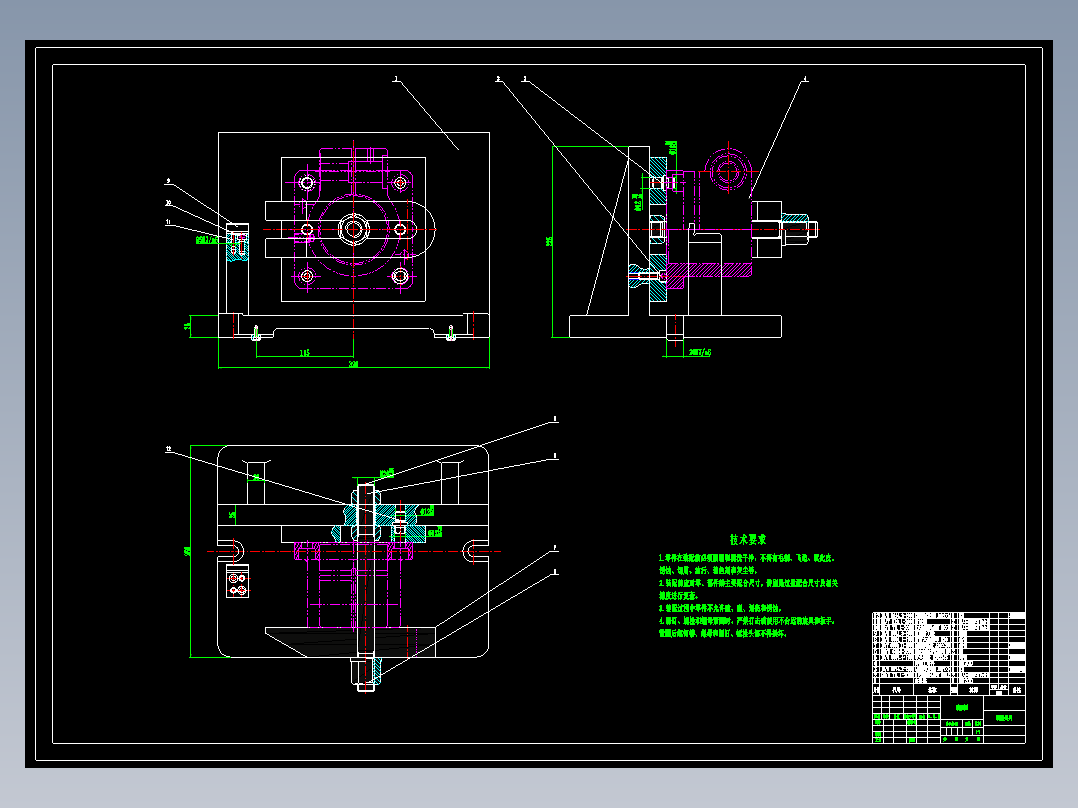Select the dimension value 115 in the front view

click(305, 353)
